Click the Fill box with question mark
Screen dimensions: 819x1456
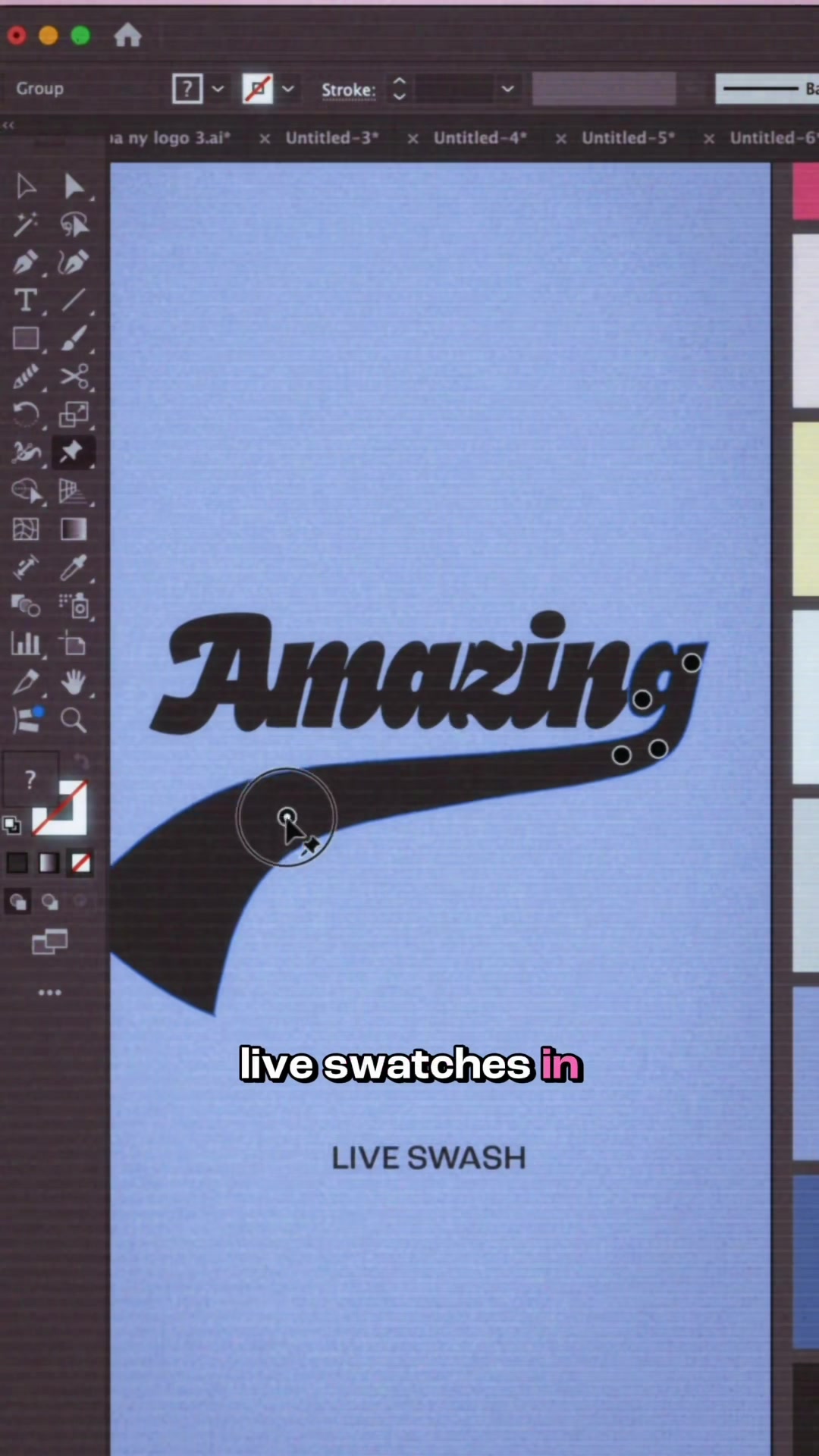pos(30,779)
